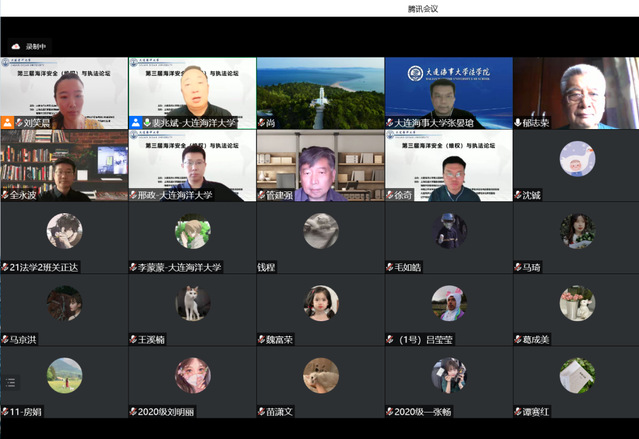
Task: Select the coastal landscape video tile of 尚
Action: [x=320, y=90]
